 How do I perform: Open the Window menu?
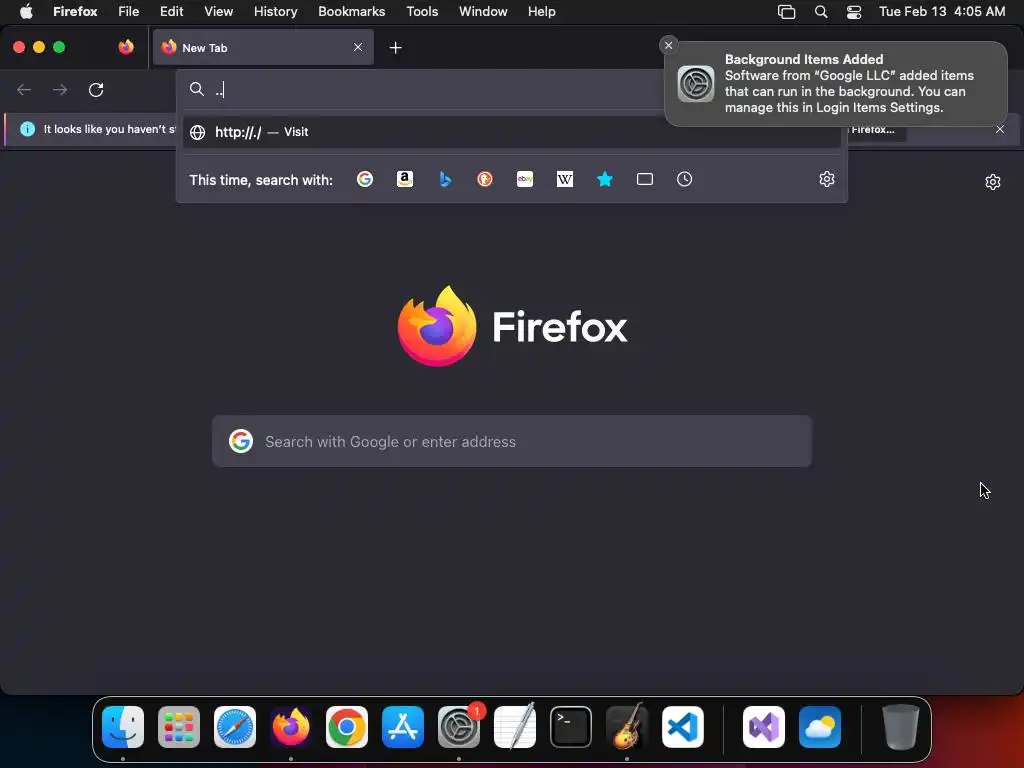click(483, 11)
